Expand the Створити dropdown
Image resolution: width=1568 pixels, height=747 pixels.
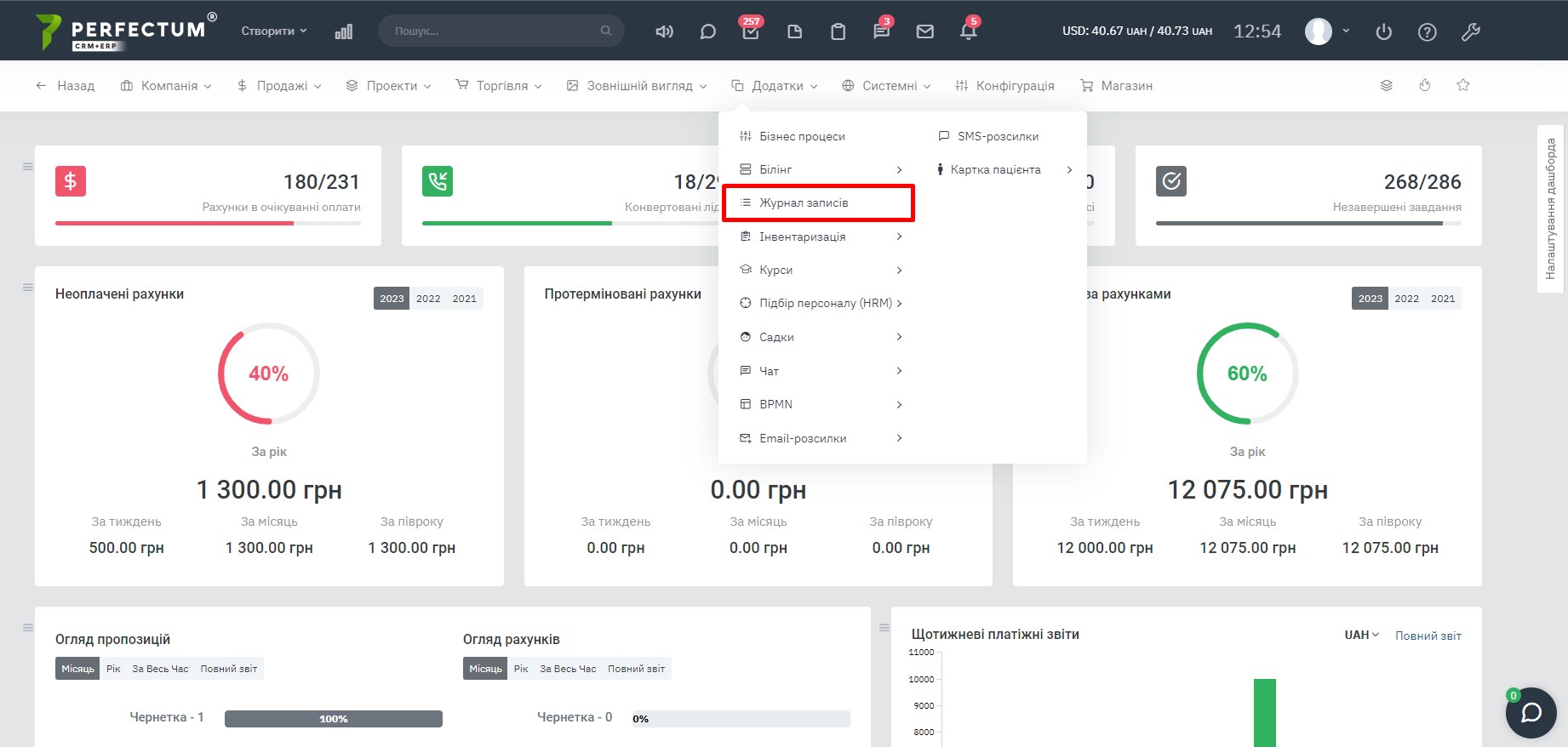[273, 31]
